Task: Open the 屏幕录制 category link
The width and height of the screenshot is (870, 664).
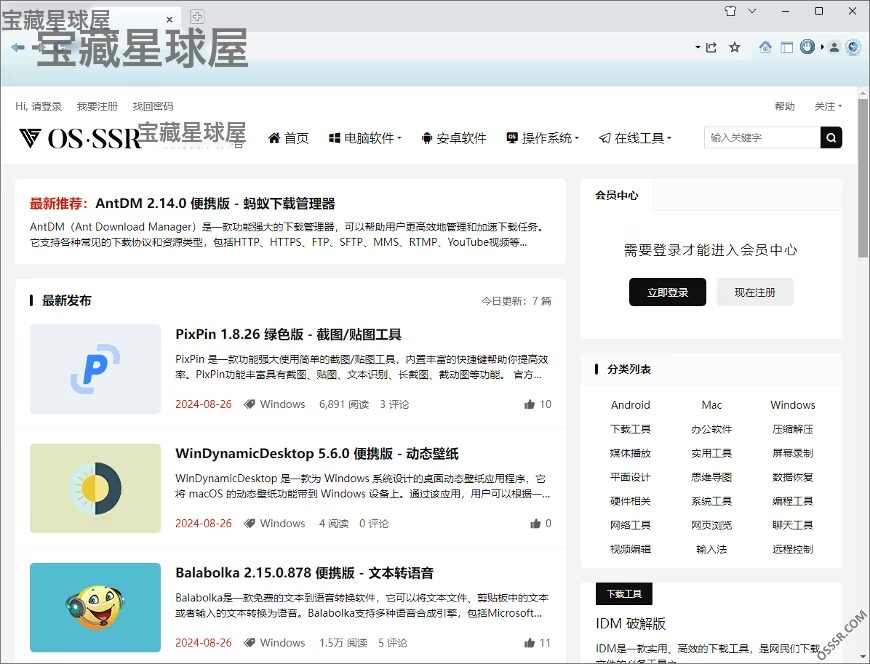Action: [793, 453]
